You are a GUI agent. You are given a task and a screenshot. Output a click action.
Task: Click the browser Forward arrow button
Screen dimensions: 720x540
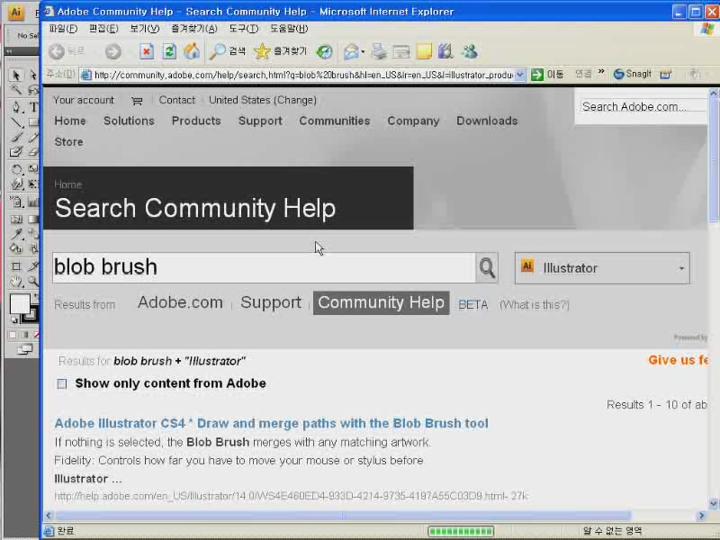[x=113, y=51]
